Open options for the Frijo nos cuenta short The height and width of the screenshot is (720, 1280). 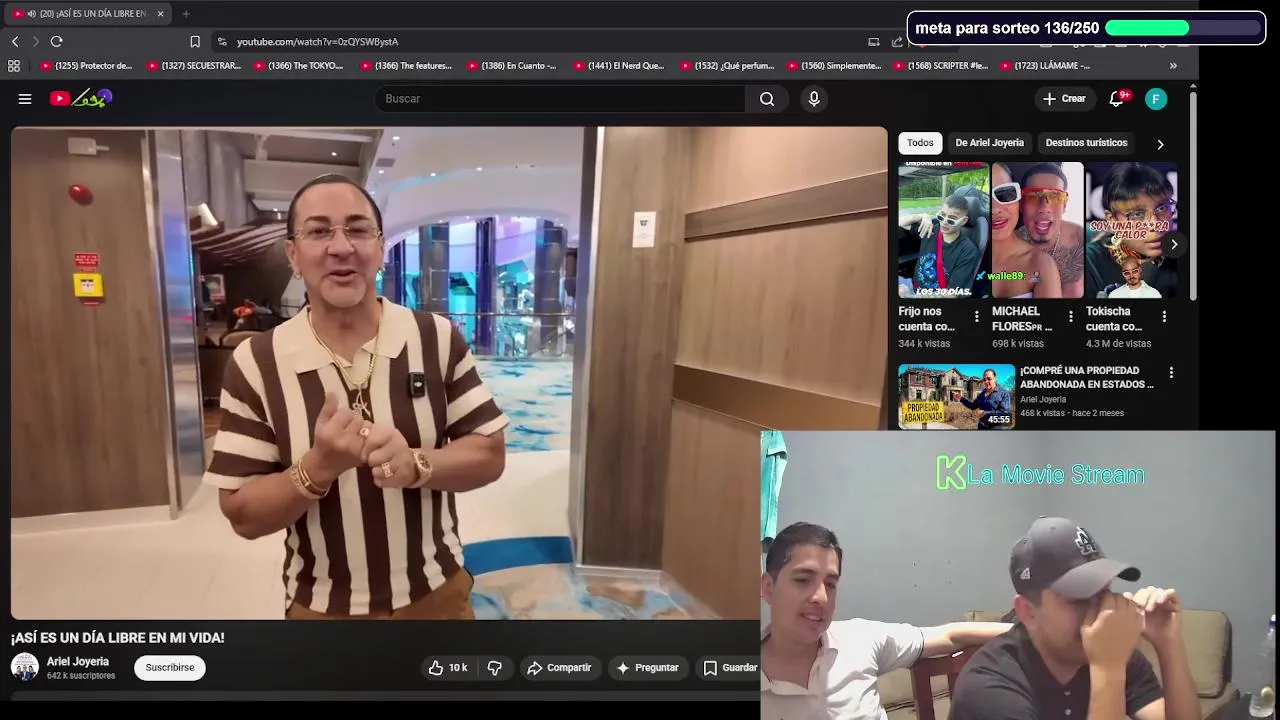977,316
